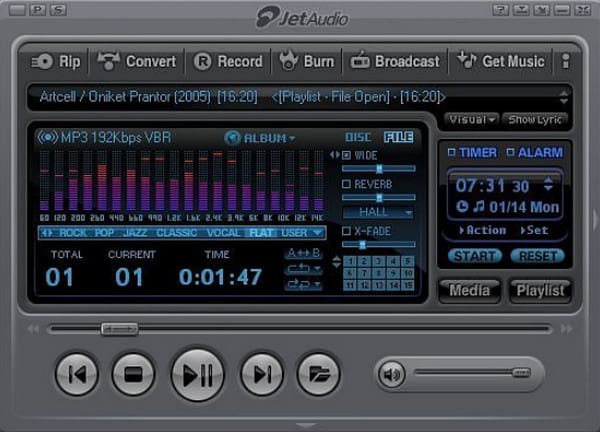Click the RESET timer button

point(538,256)
